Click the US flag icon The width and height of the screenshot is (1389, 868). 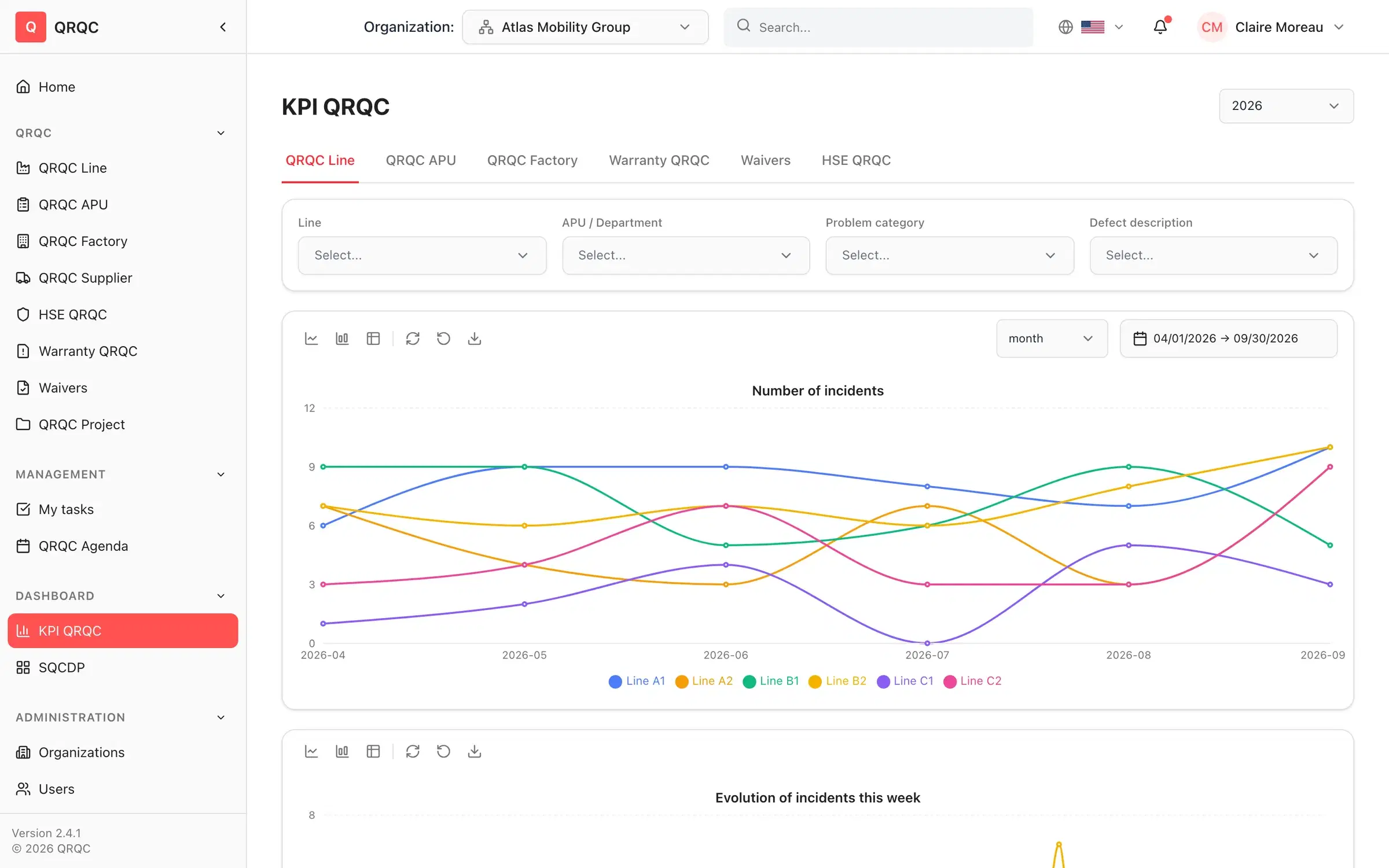click(1093, 27)
